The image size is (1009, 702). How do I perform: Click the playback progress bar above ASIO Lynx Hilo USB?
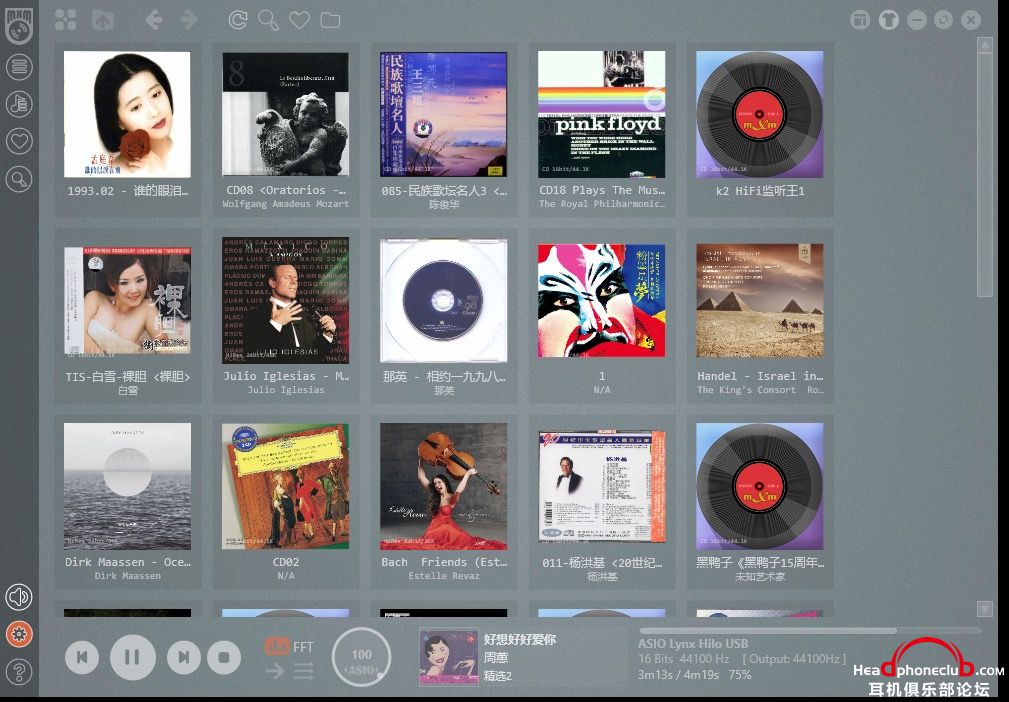tap(810, 631)
